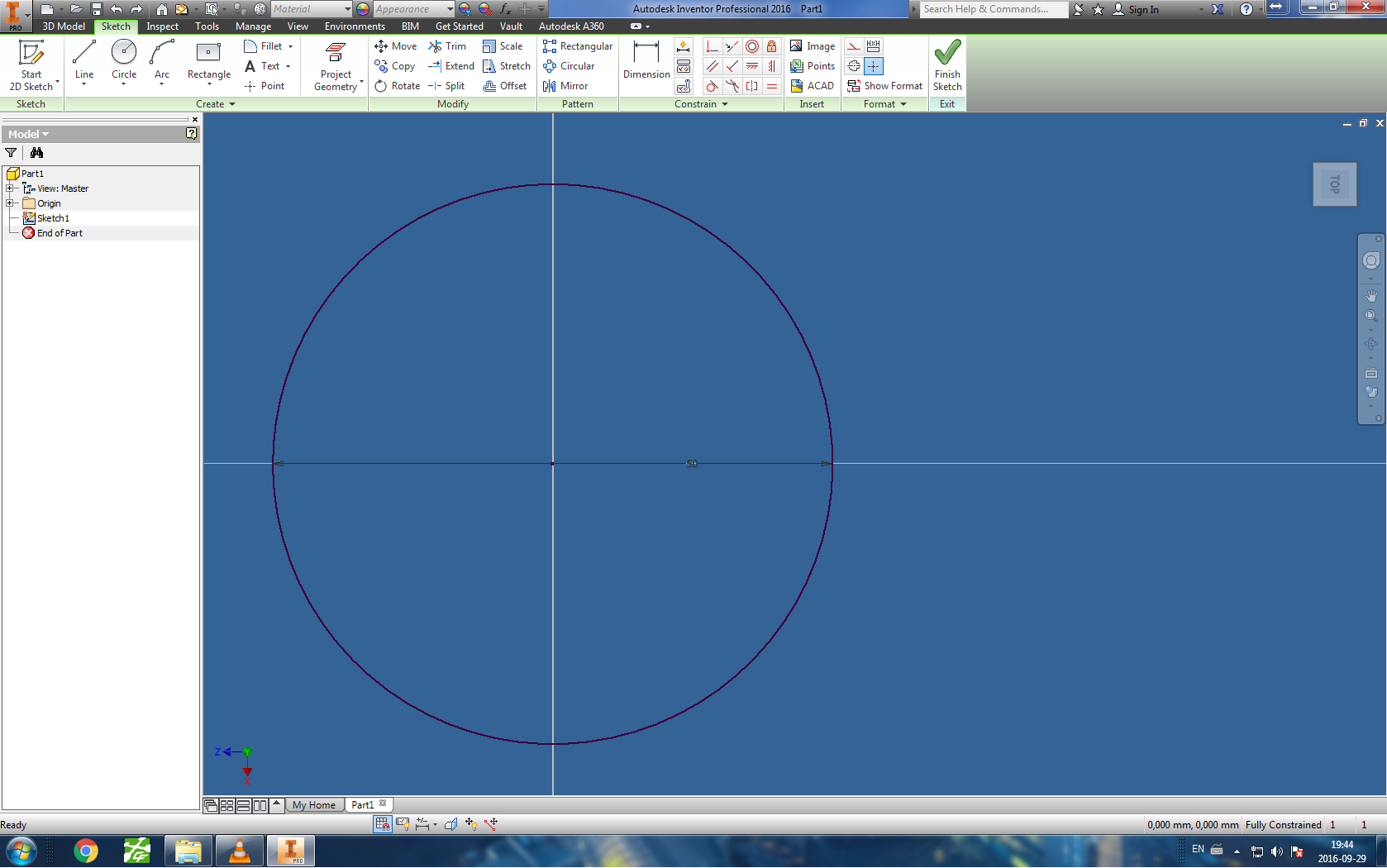Open the appearance color wheel icon
This screenshot has height=868, width=1387.
point(363,9)
